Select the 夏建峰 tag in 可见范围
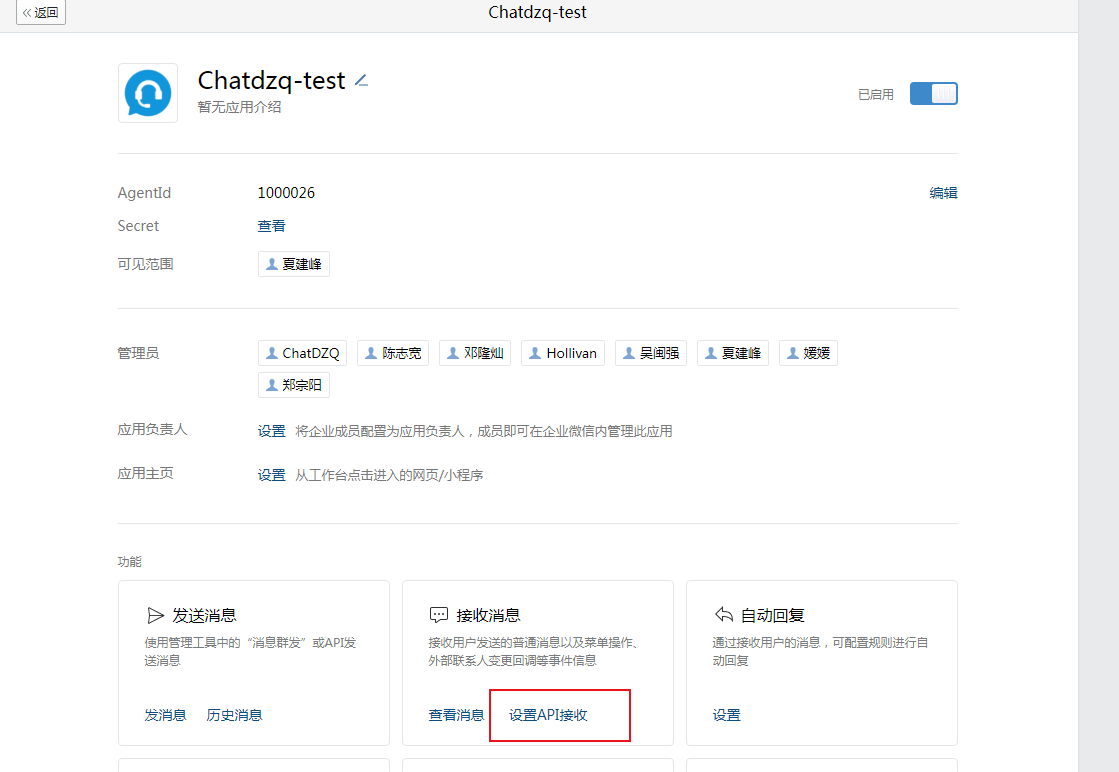The image size is (1119, 772). (x=294, y=264)
